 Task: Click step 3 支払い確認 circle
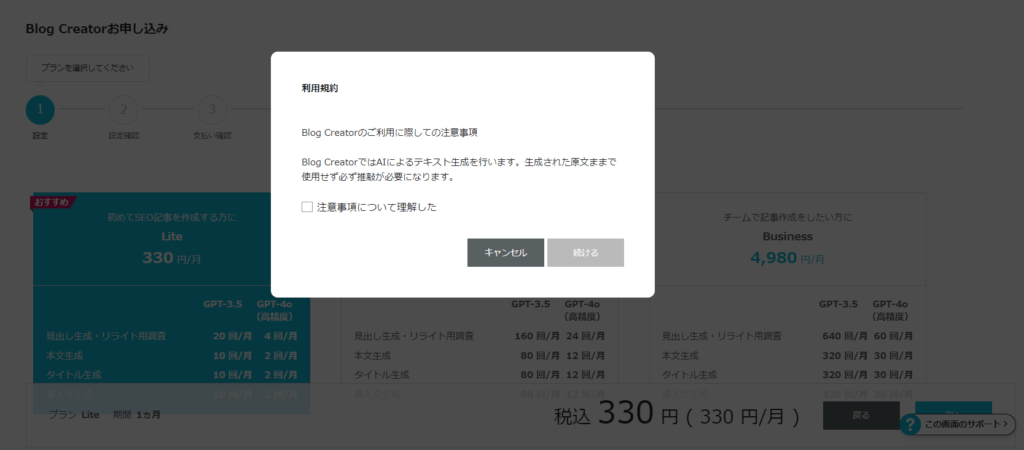210,109
